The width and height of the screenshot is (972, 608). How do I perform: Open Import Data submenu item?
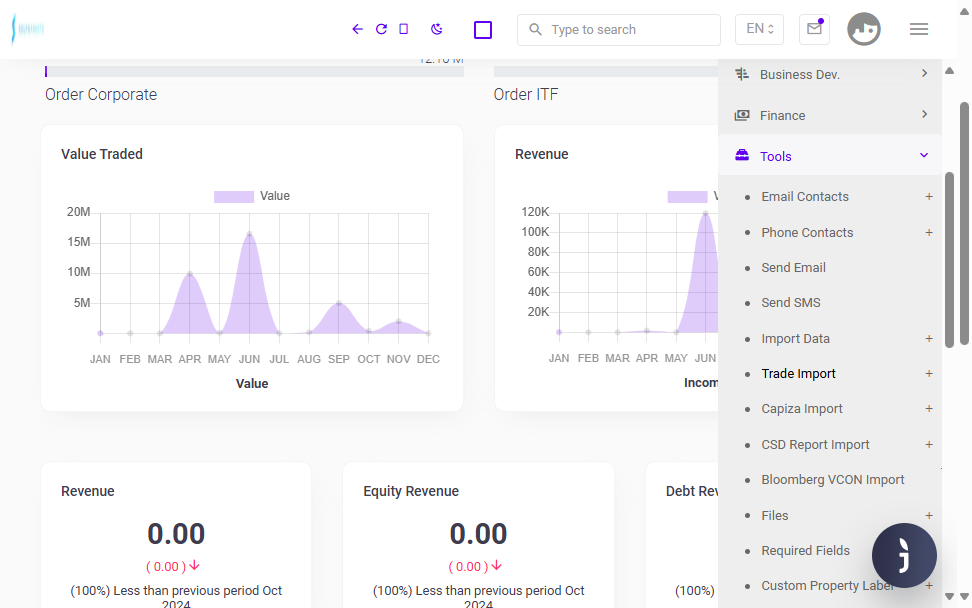pos(795,338)
